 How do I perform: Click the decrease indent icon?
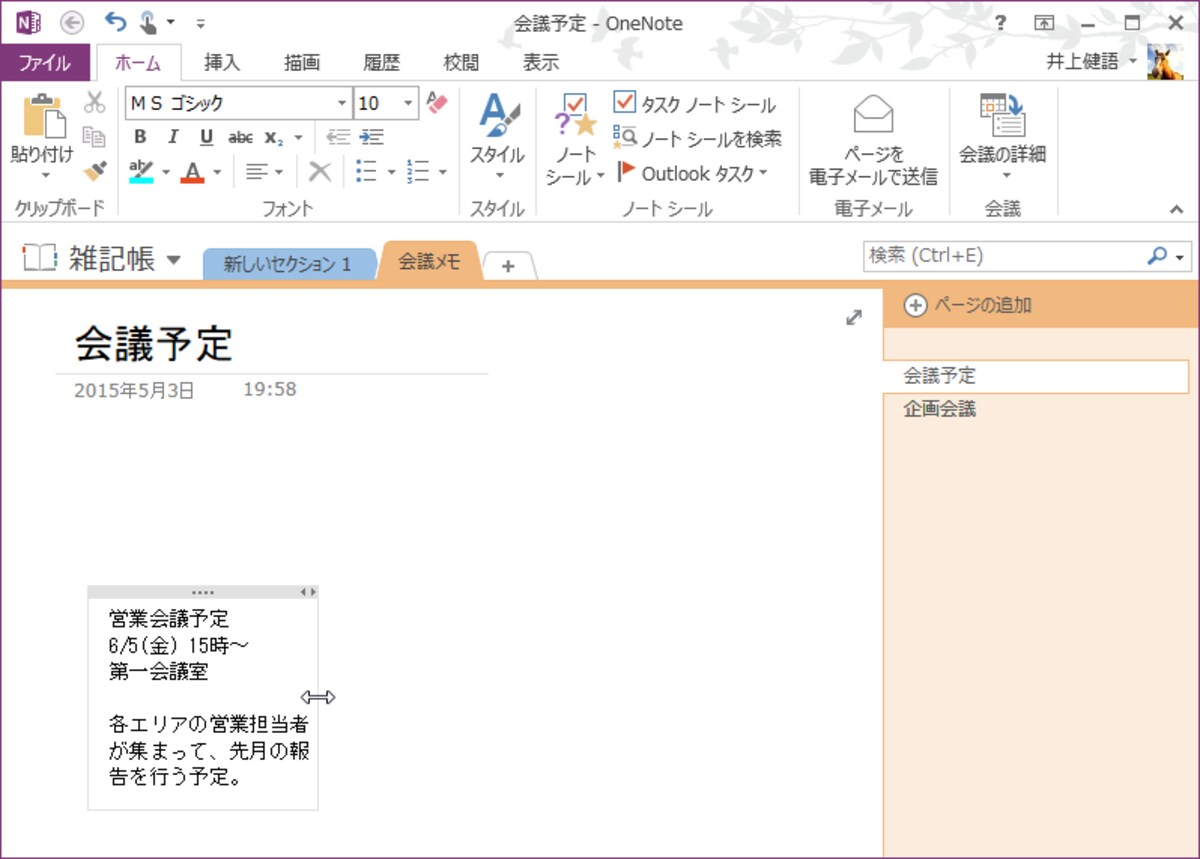(339, 137)
